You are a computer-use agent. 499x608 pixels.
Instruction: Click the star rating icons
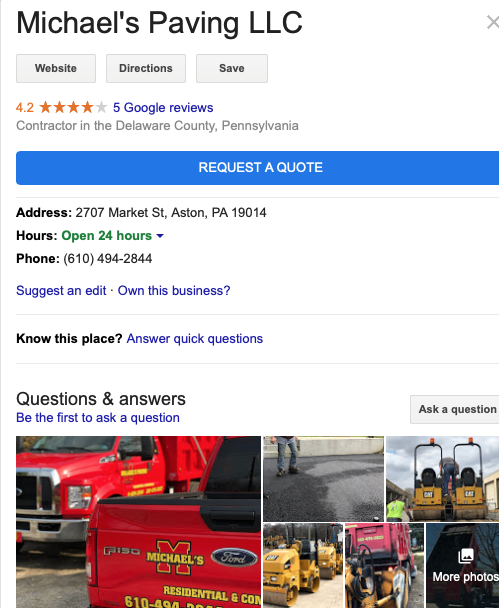[x=73, y=107]
